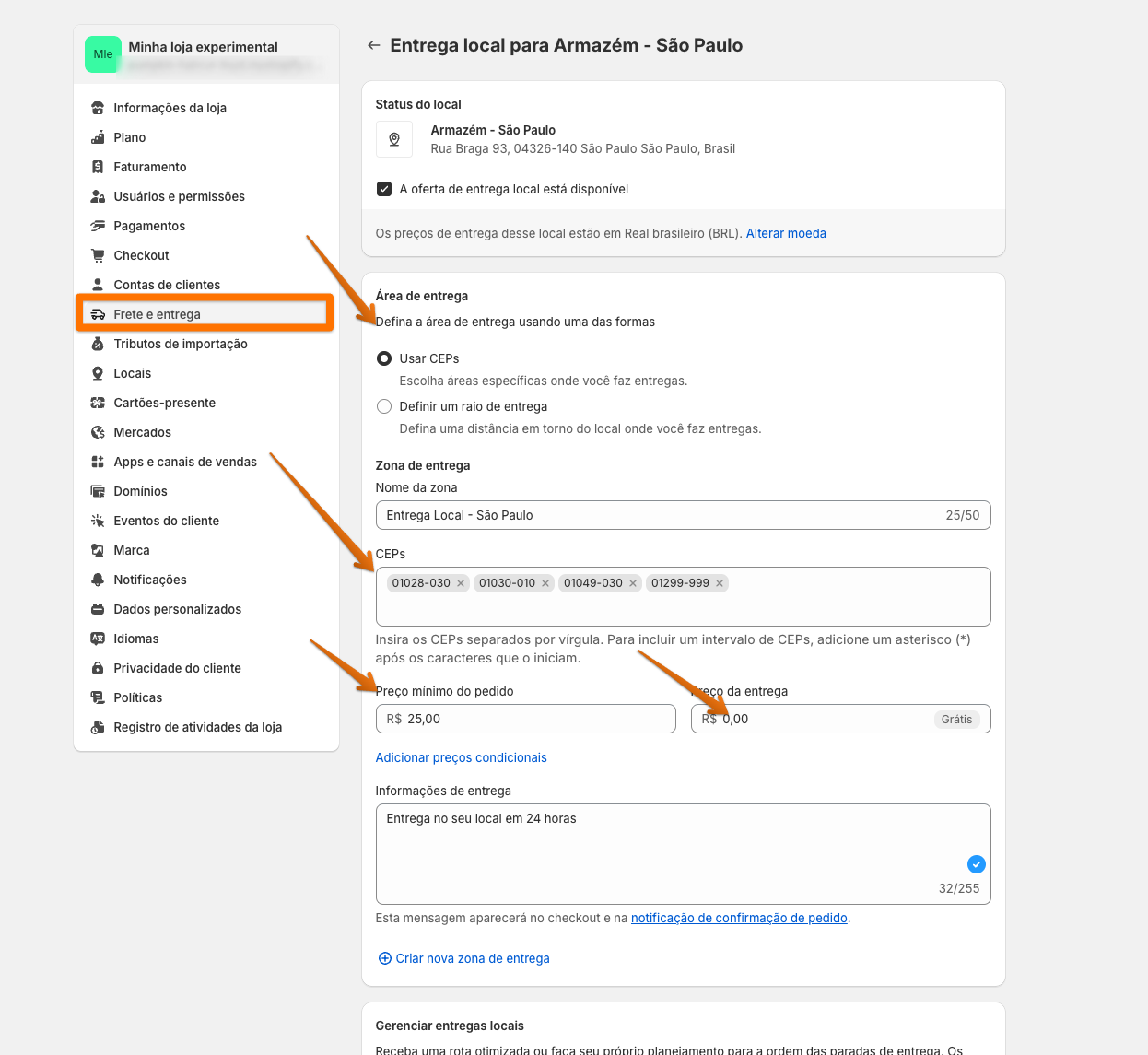Screen dimensions: 1148x1055
Task: Uncheck the local delivery available checkbox
Action: (384, 189)
